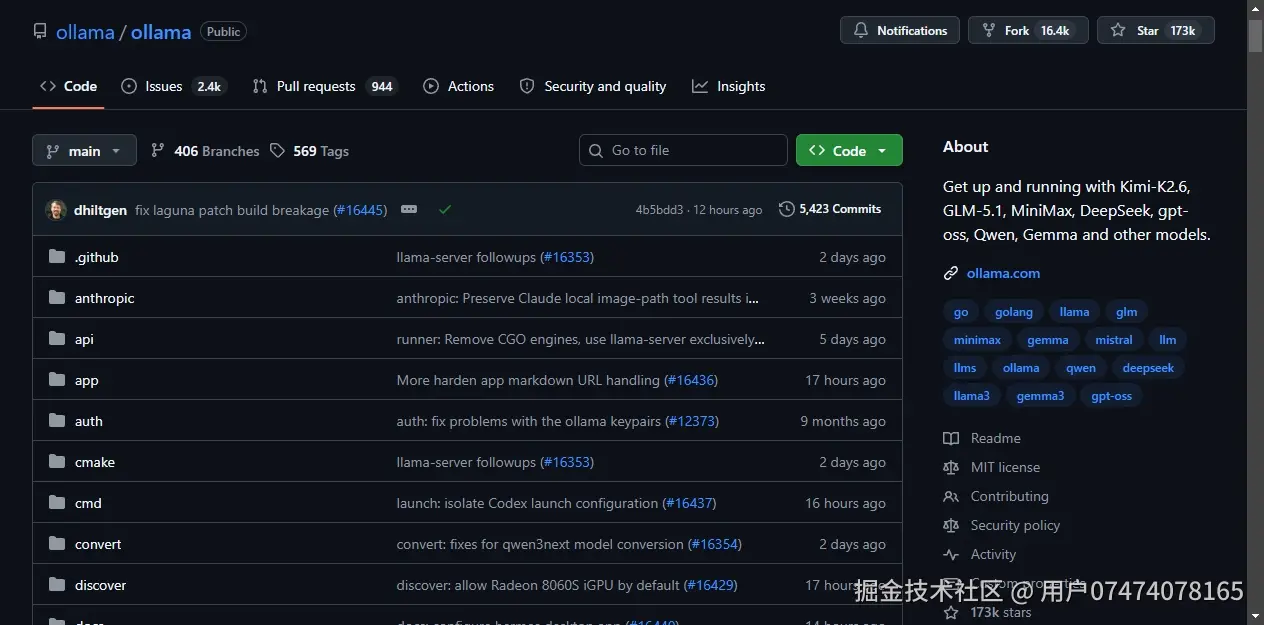
Task: Click the cmake folder icon
Action: [57, 462]
